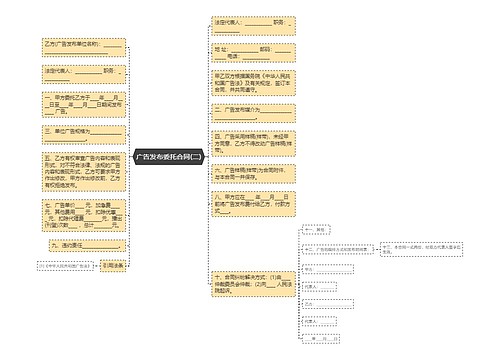Select node 九、违约责任
The image size is (500, 360).
click(x=87, y=246)
